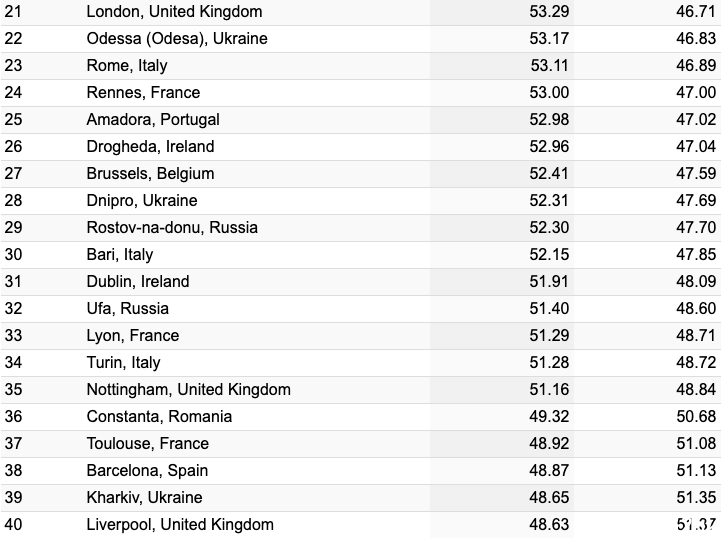Image resolution: width=724 pixels, height=538 pixels.
Task: Click rank number 34 for Turin
Action: tap(13, 363)
